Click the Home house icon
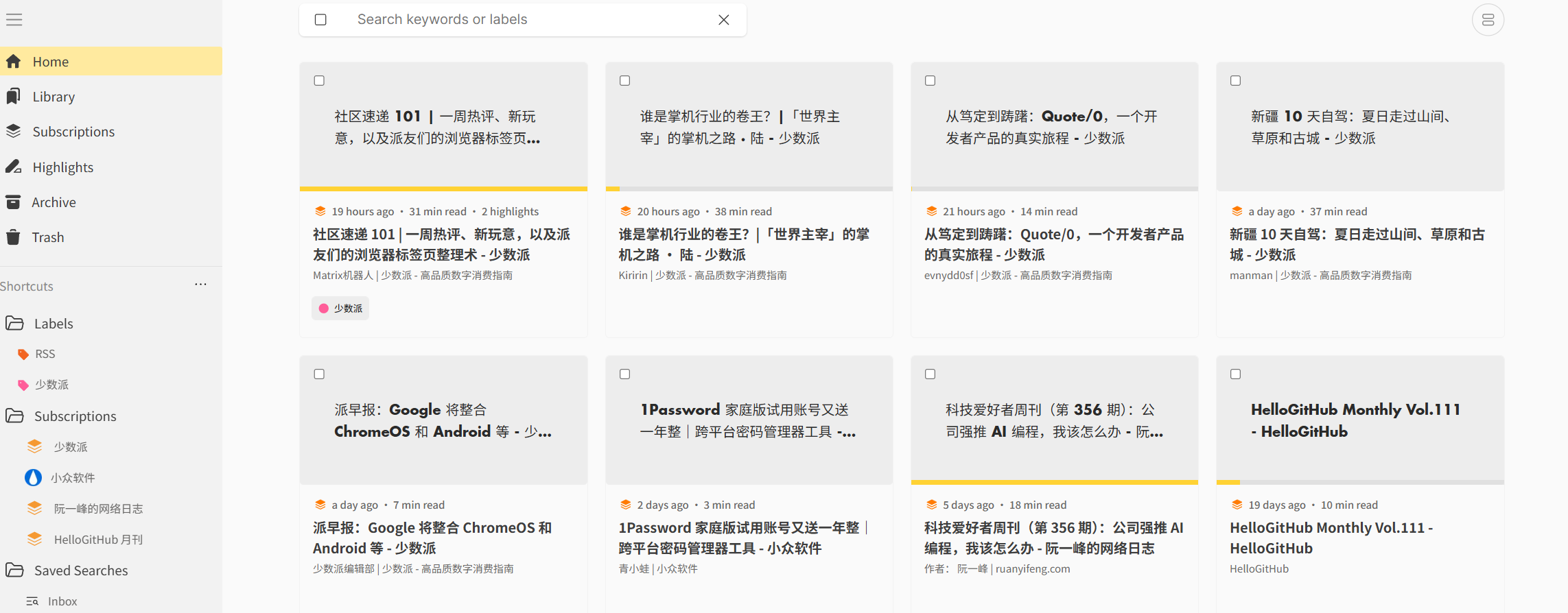This screenshot has height=613, width=1568. [x=13, y=61]
